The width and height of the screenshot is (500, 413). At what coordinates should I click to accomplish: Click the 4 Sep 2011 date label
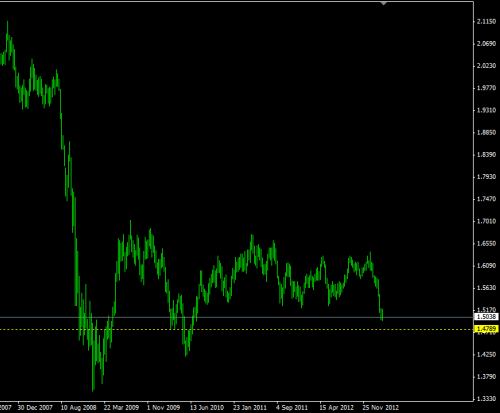292,407
